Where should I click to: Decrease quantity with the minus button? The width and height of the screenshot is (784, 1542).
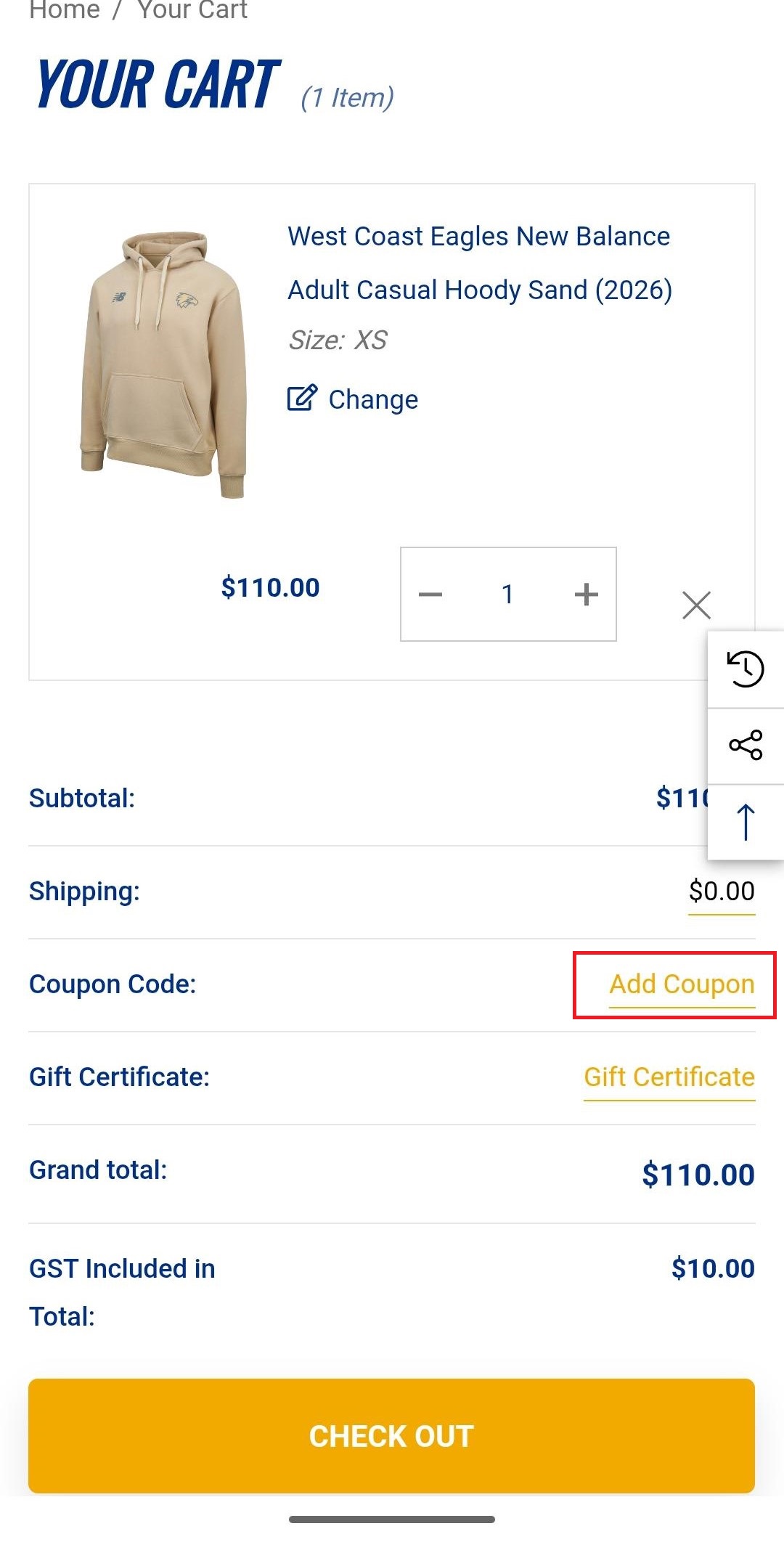[430, 595]
